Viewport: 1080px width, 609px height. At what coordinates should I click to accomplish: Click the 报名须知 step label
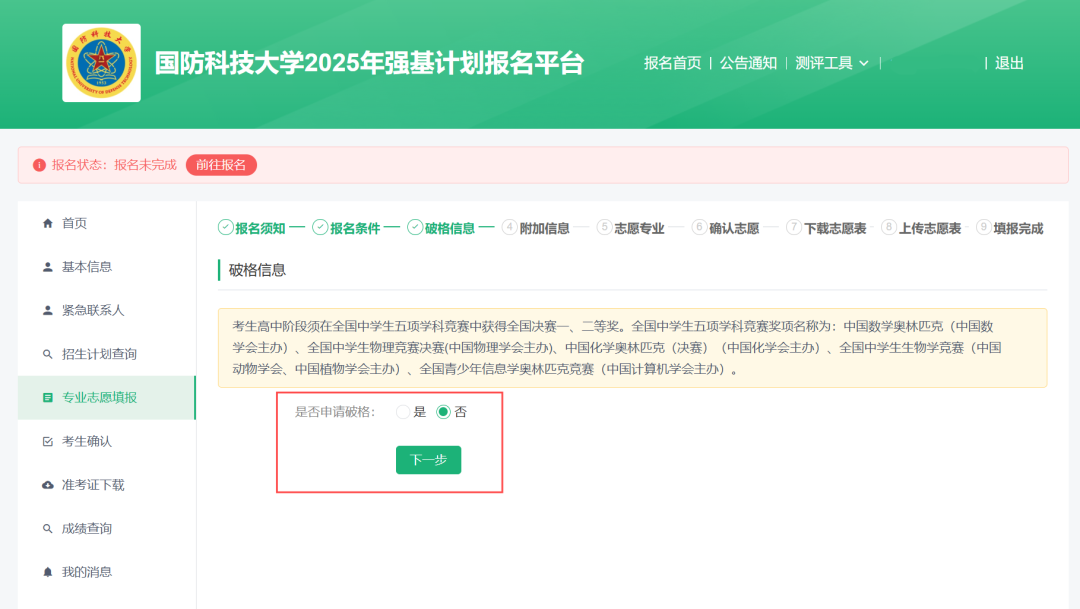(x=260, y=229)
